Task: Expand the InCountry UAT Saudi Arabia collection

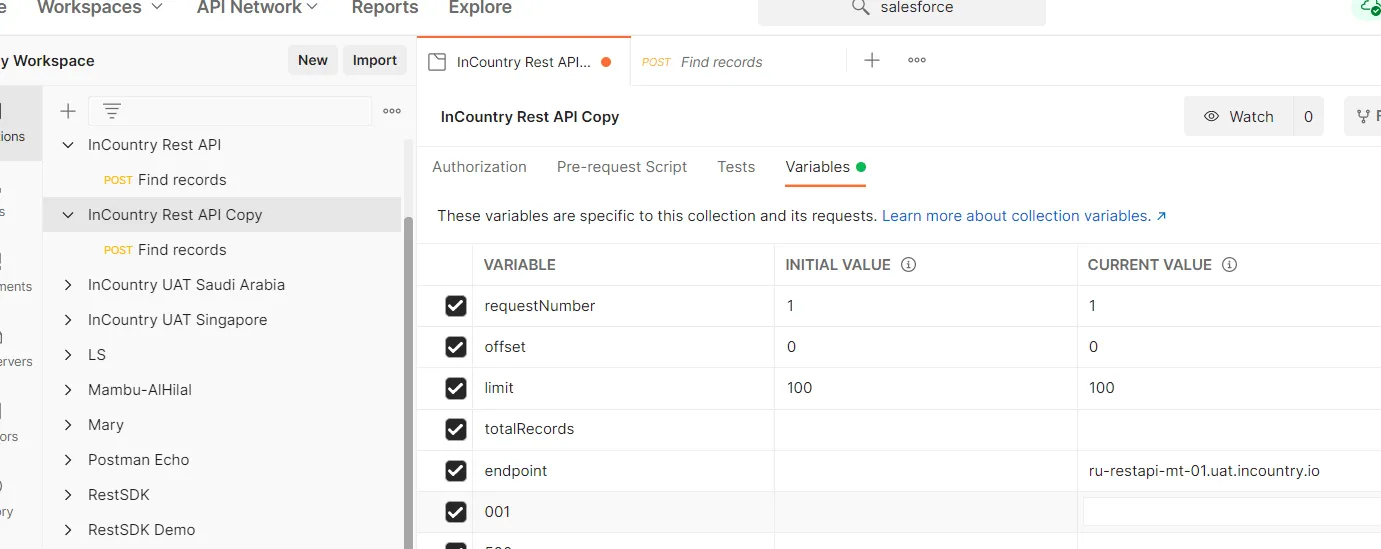Action: coord(68,285)
